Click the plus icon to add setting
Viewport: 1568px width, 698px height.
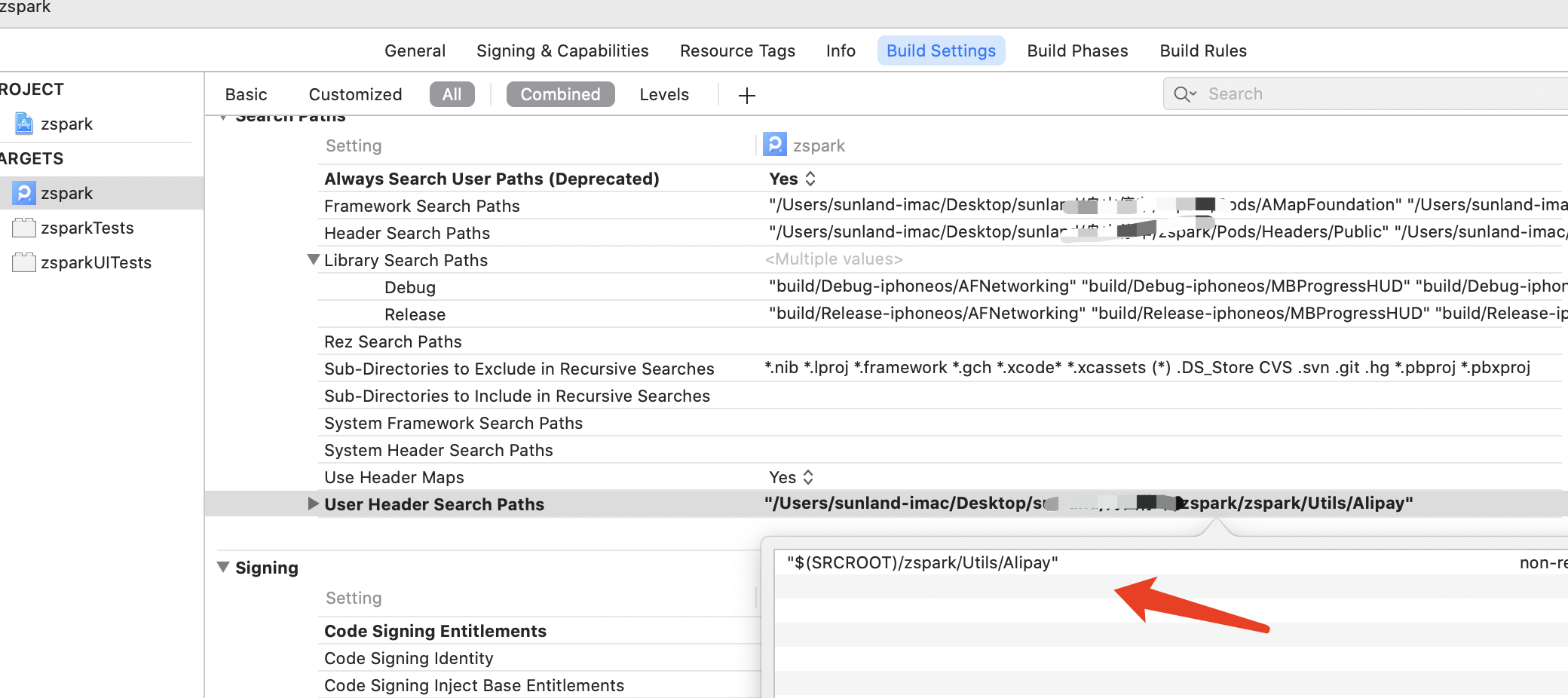pyautogui.click(x=746, y=95)
